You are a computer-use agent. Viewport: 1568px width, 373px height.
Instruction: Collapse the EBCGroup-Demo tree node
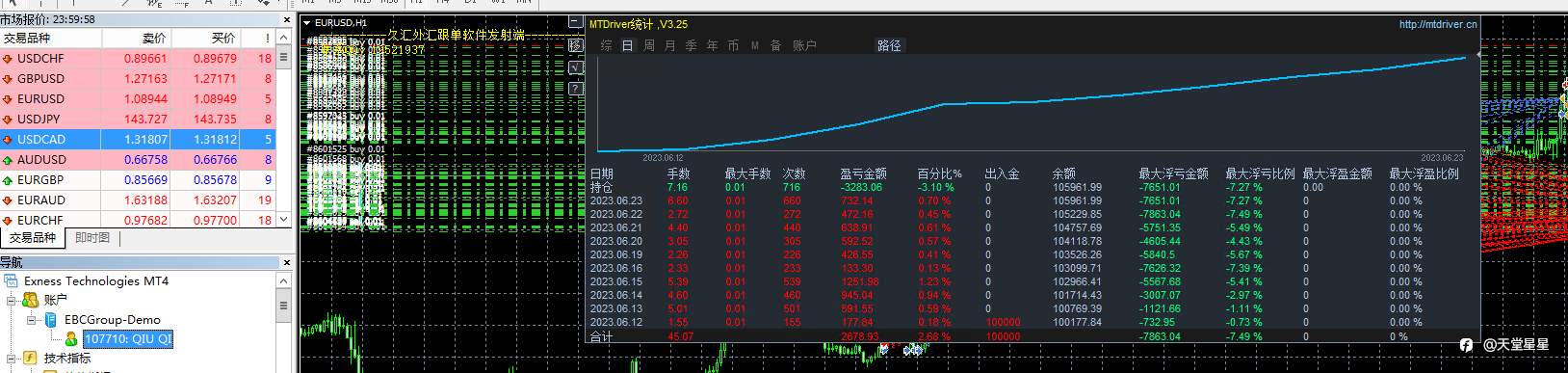click(x=32, y=320)
